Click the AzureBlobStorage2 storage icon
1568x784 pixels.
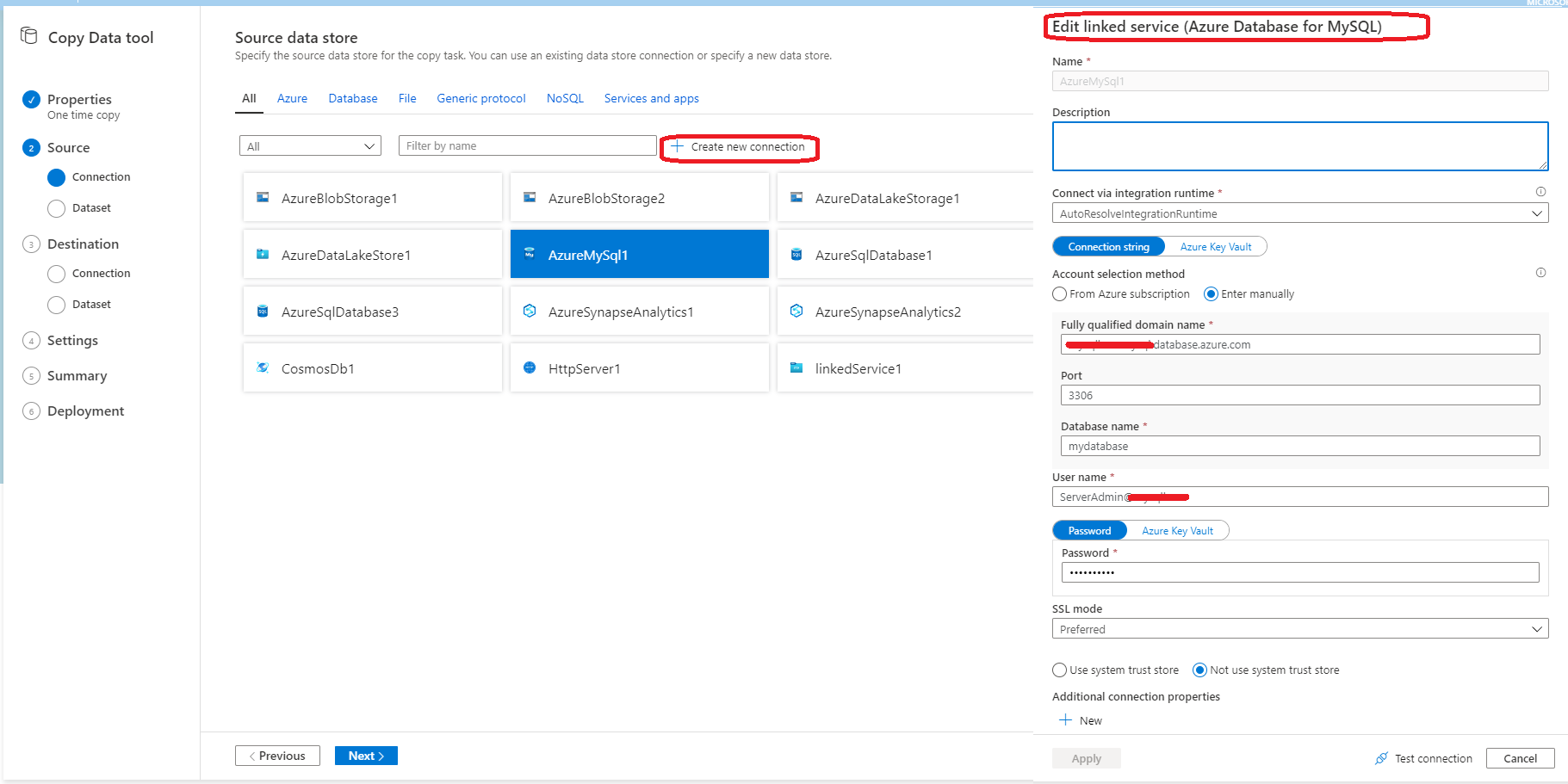click(x=530, y=198)
